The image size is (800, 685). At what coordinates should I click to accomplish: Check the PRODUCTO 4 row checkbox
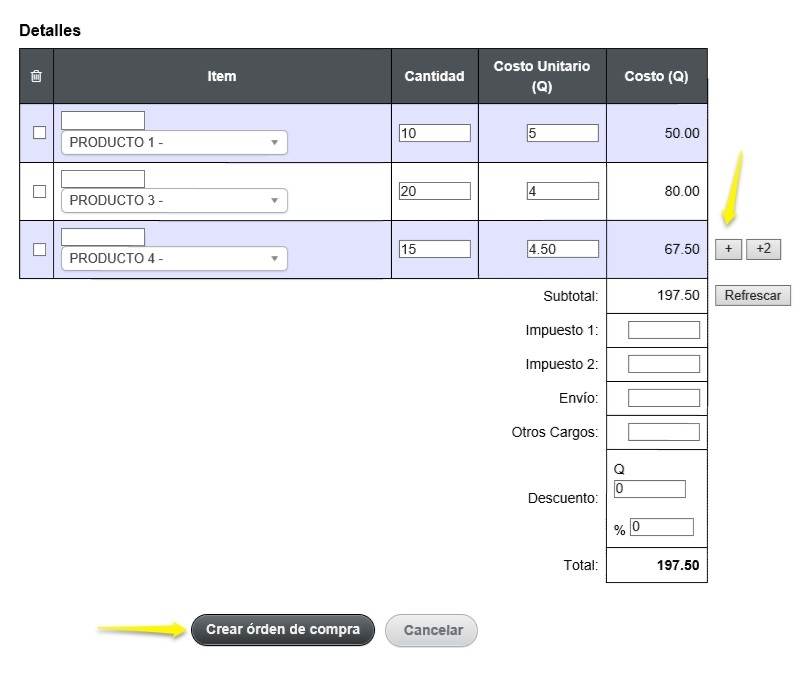pos(39,249)
